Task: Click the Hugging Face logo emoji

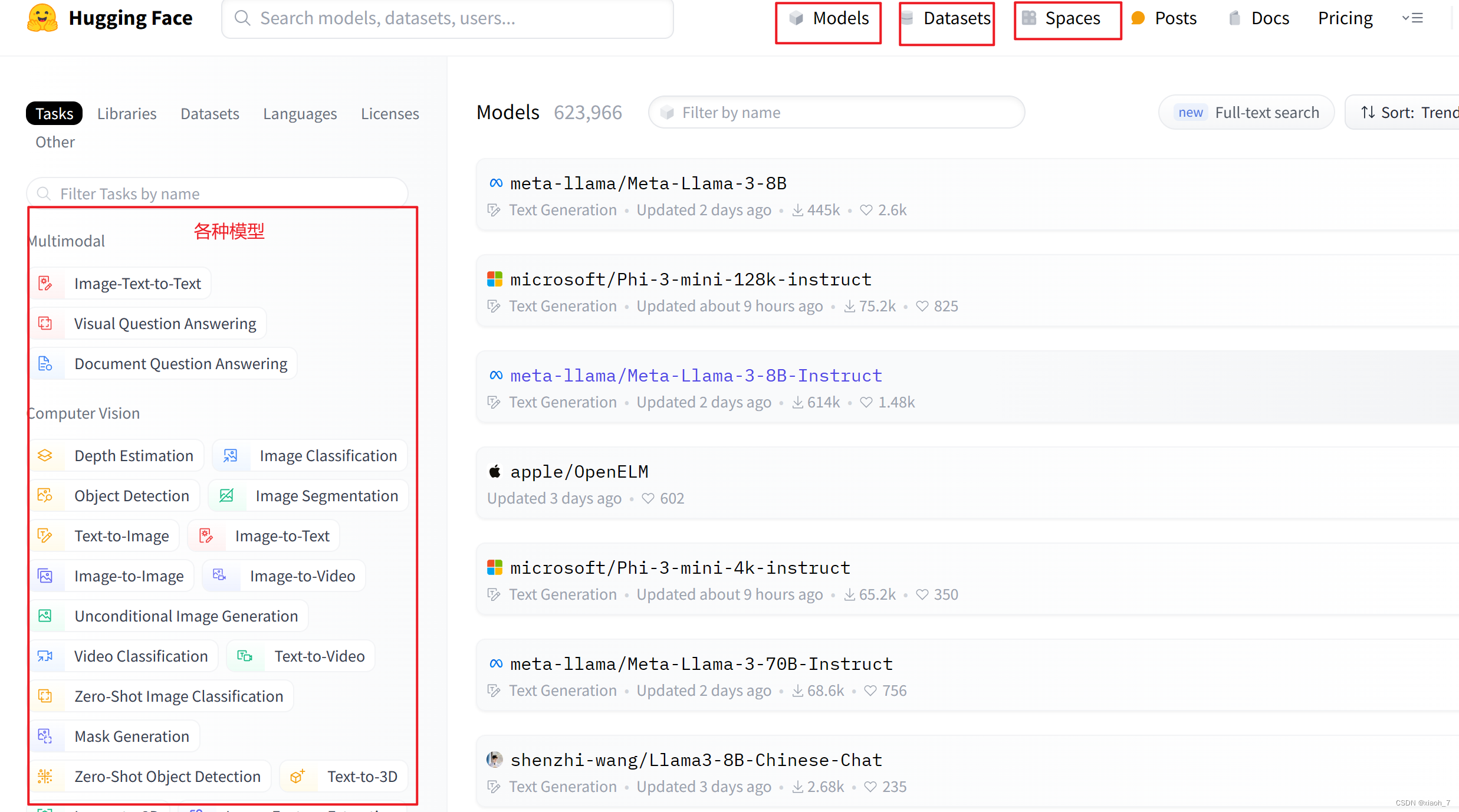Action: pos(42,18)
